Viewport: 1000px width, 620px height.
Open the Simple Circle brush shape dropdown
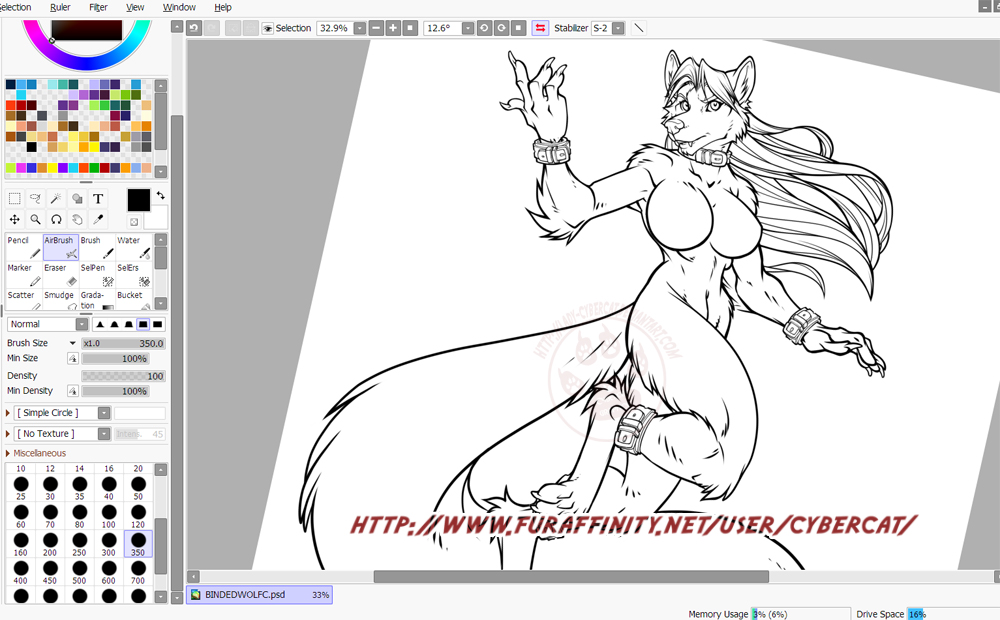(104, 413)
